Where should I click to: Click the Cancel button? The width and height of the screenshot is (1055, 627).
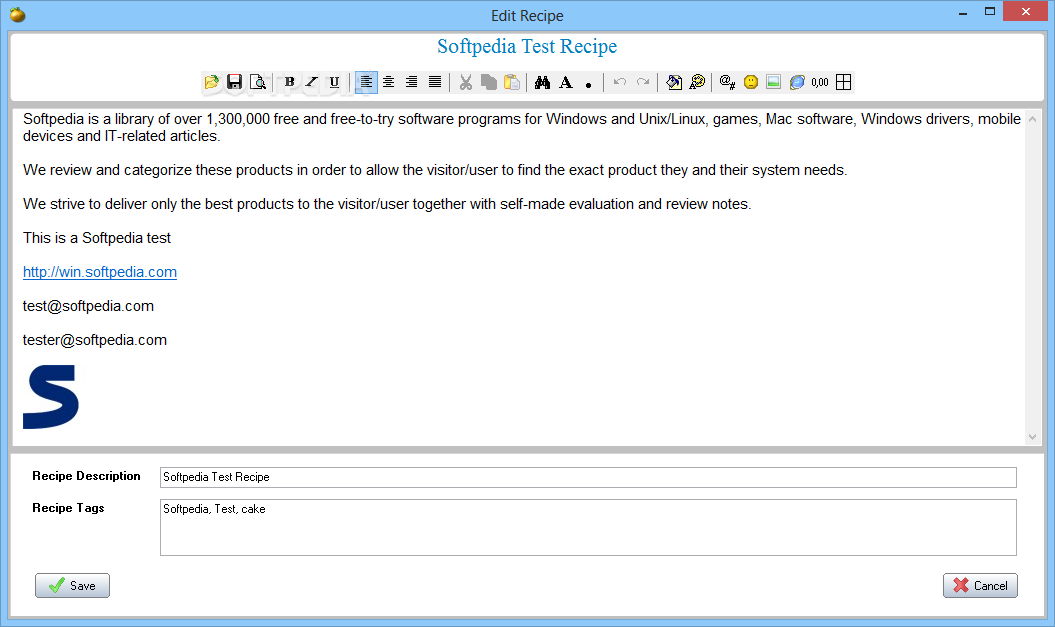[980, 585]
